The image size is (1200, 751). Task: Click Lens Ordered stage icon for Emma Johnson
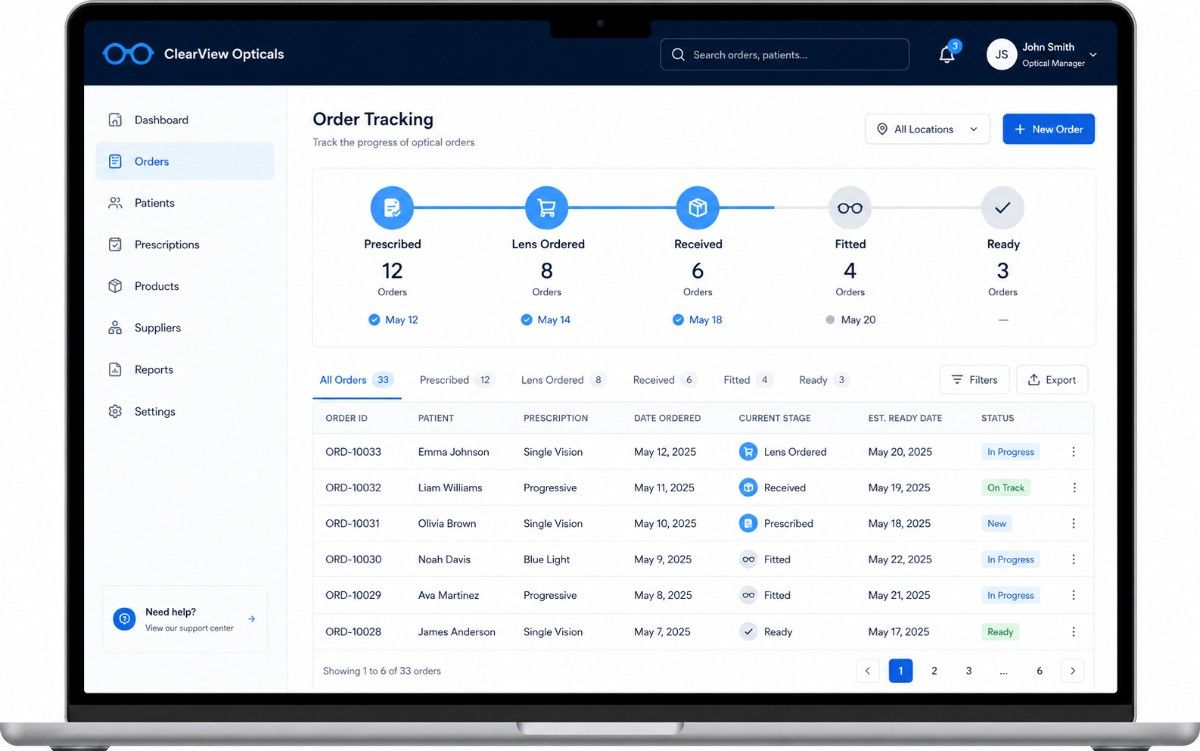tap(748, 452)
